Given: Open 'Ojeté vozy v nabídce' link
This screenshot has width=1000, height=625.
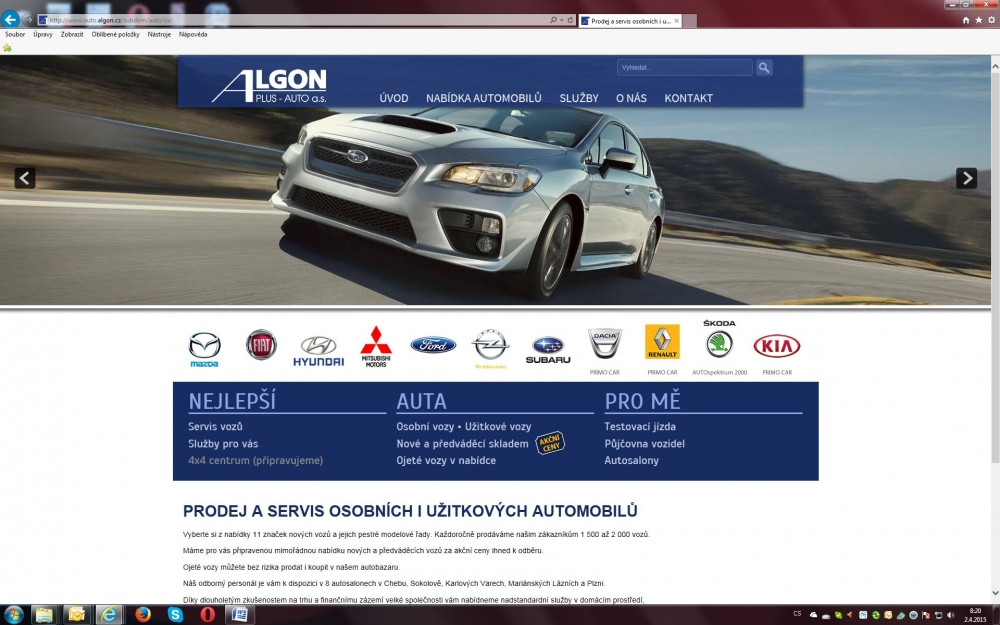Looking at the screenshot, I should point(446,460).
